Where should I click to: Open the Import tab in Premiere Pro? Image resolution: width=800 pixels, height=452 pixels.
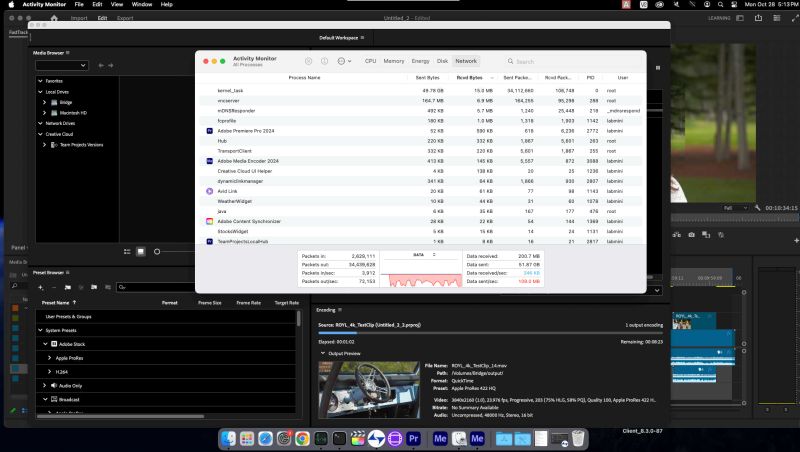(79, 18)
